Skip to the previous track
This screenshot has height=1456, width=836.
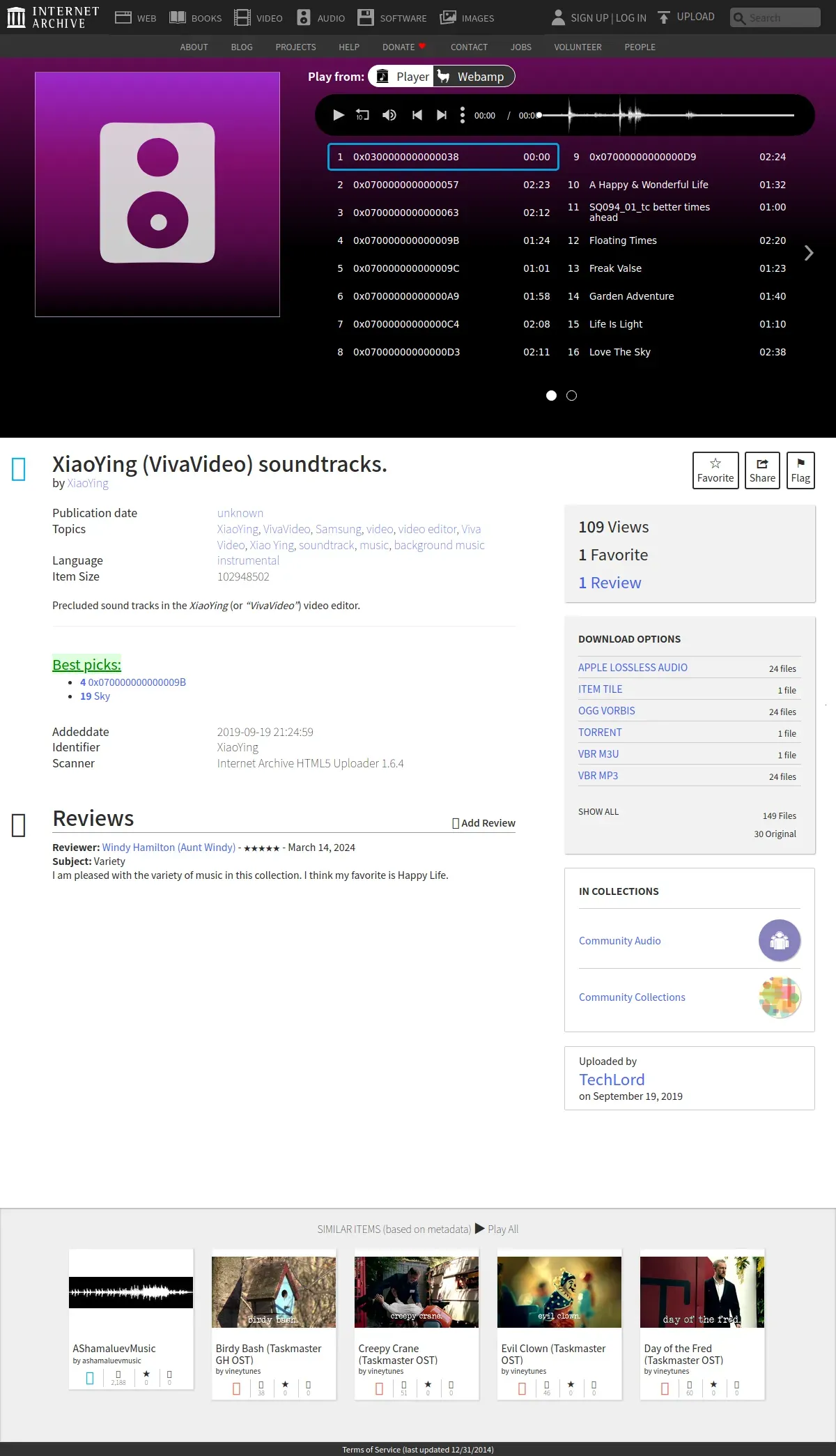click(417, 115)
